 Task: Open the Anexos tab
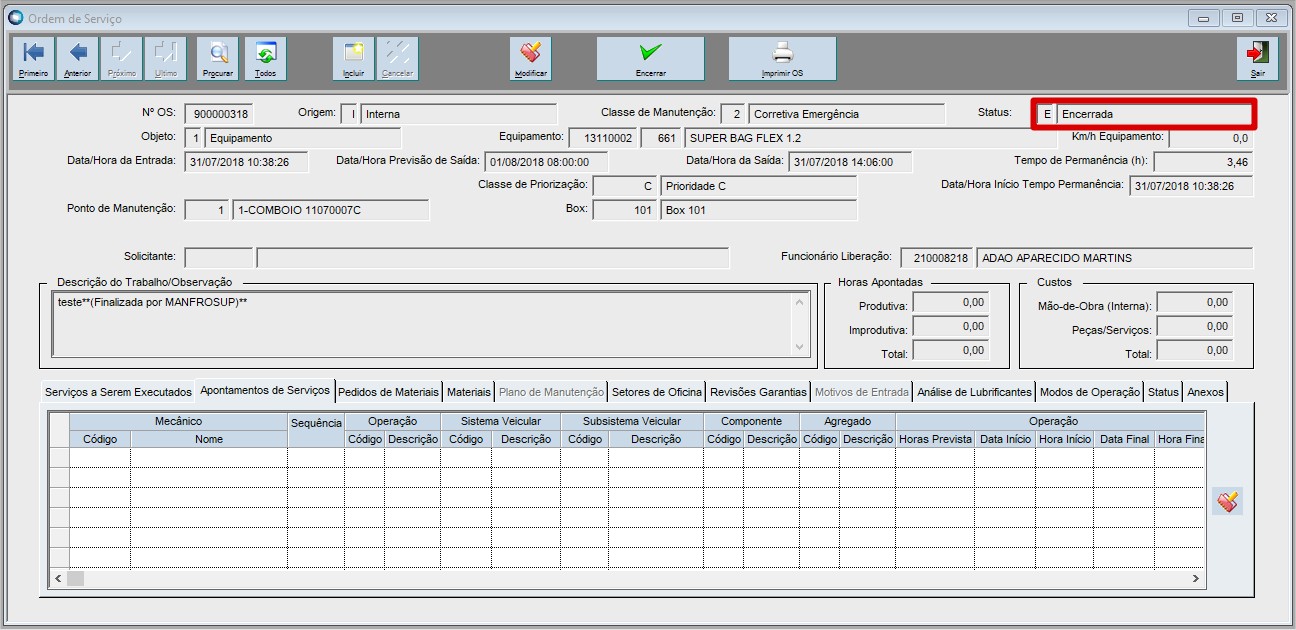point(1205,392)
